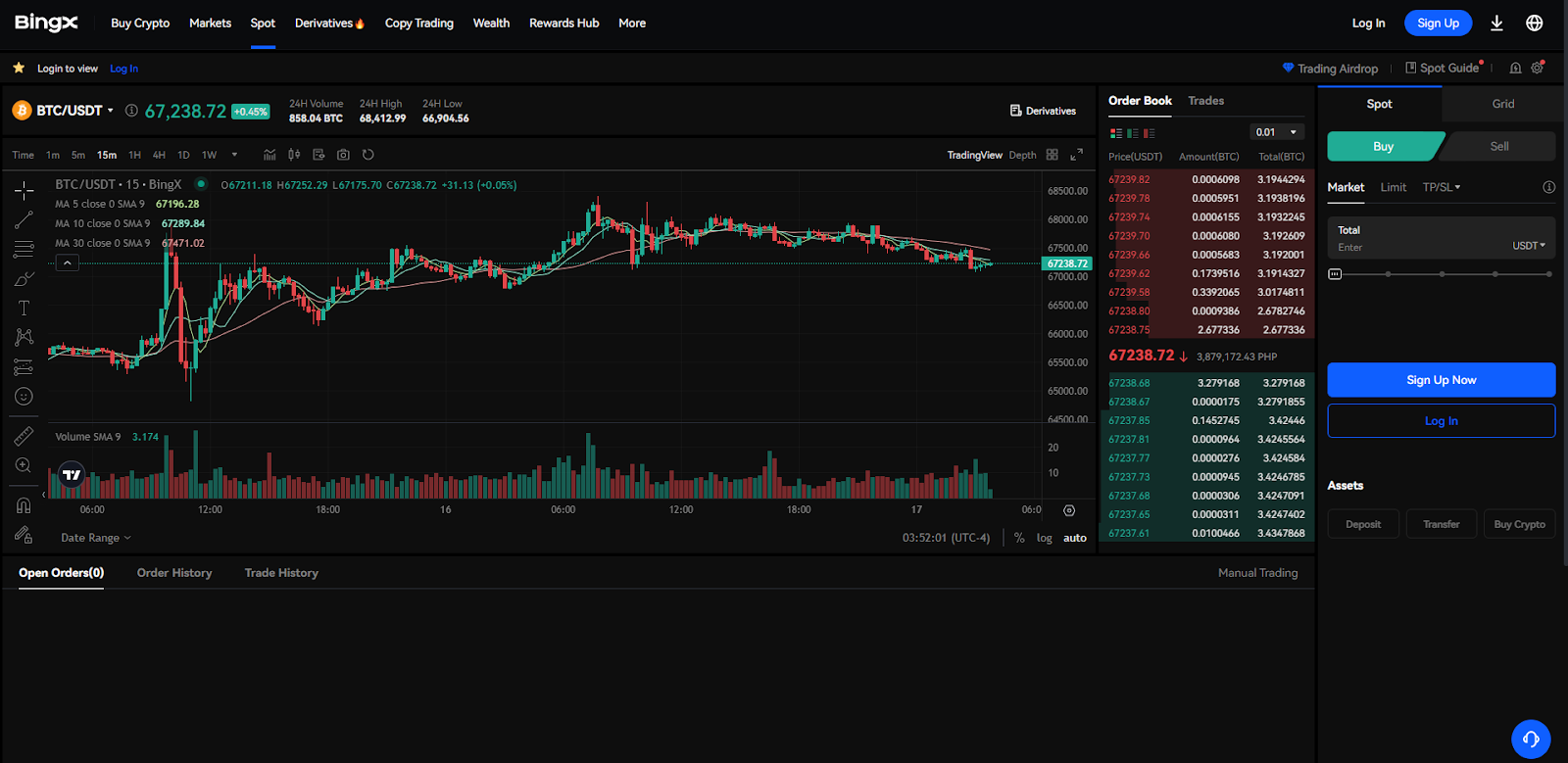Open the Trade History tab
The image size is (1568, 763).
pos(281,573)
